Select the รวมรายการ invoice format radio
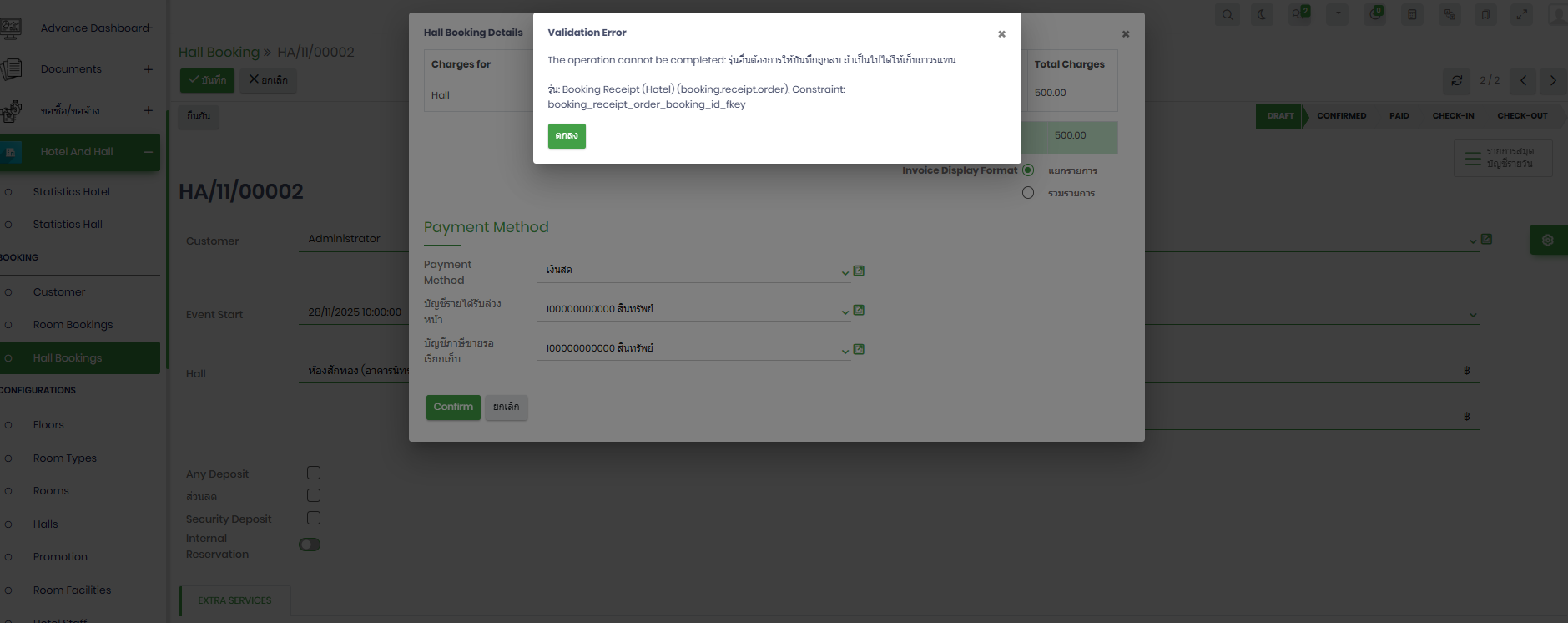The image size is (1568, 623). tap(1028, 193)
